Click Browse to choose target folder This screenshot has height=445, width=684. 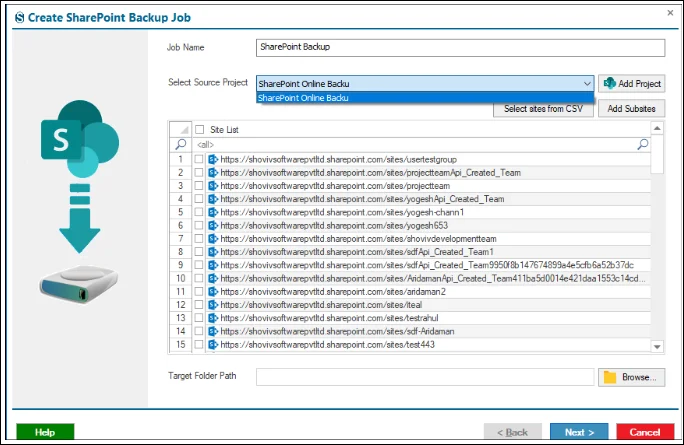click(632, 377)
